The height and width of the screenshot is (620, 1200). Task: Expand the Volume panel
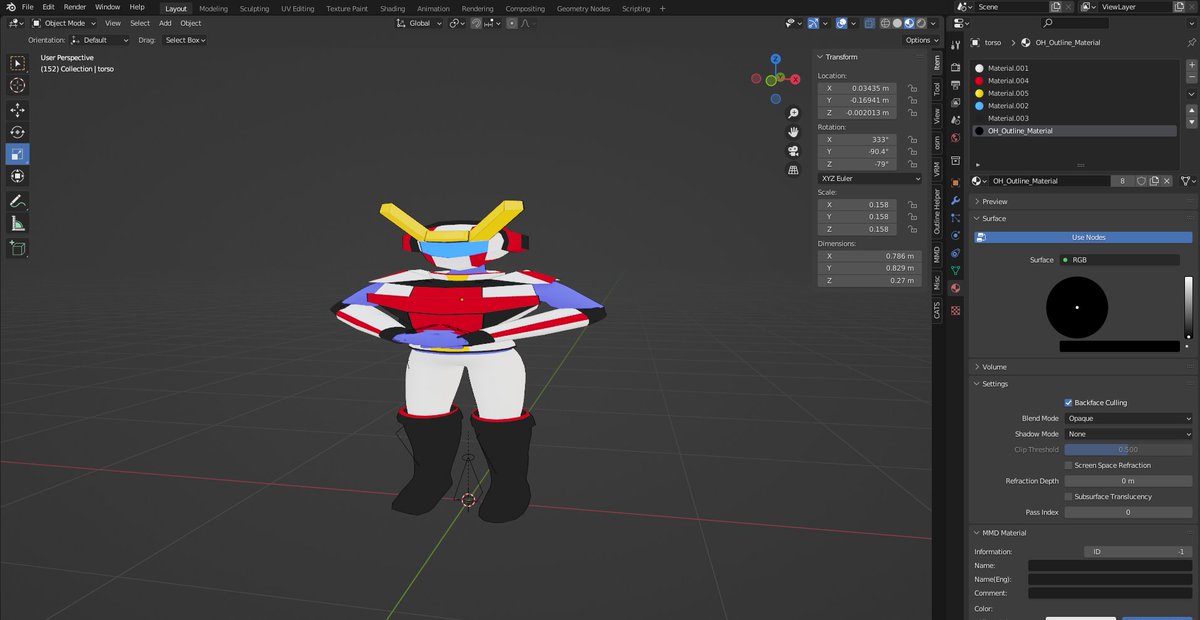992,367
